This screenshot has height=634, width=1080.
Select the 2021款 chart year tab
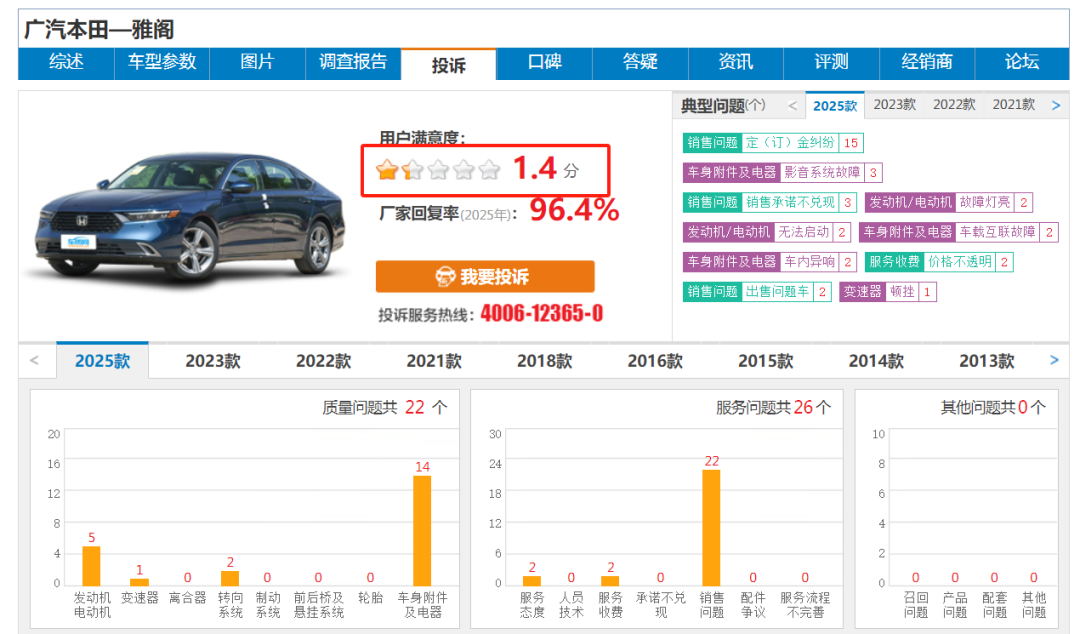(434, 361)
